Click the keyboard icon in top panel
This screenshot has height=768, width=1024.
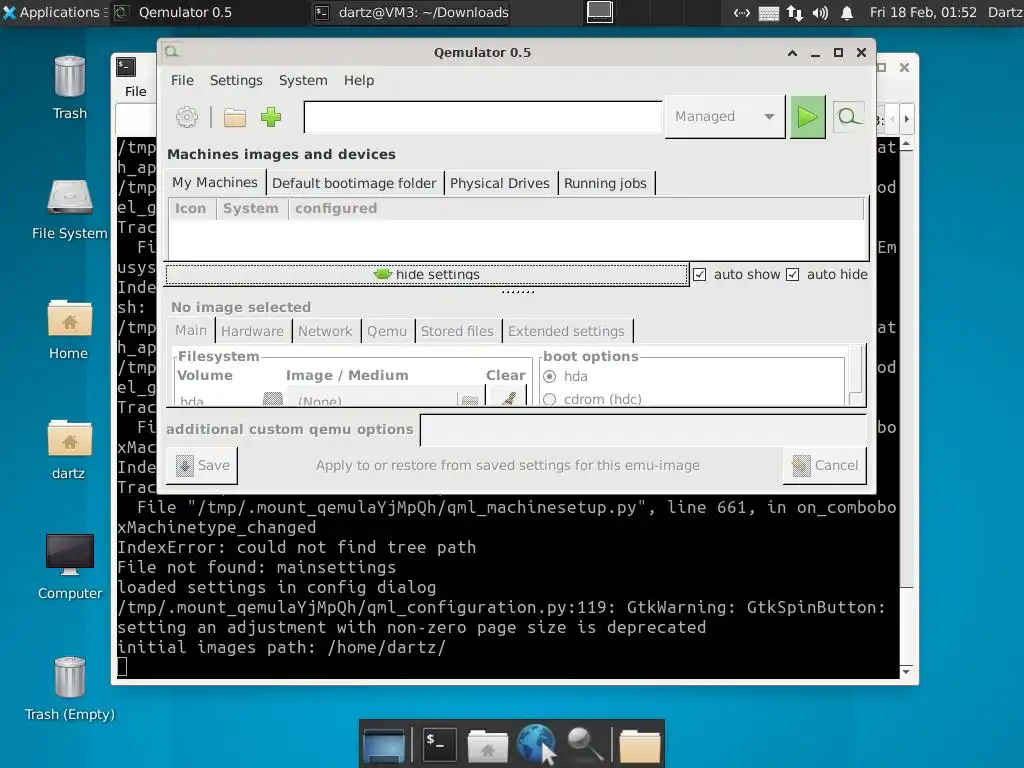click(x=769, y=13)
